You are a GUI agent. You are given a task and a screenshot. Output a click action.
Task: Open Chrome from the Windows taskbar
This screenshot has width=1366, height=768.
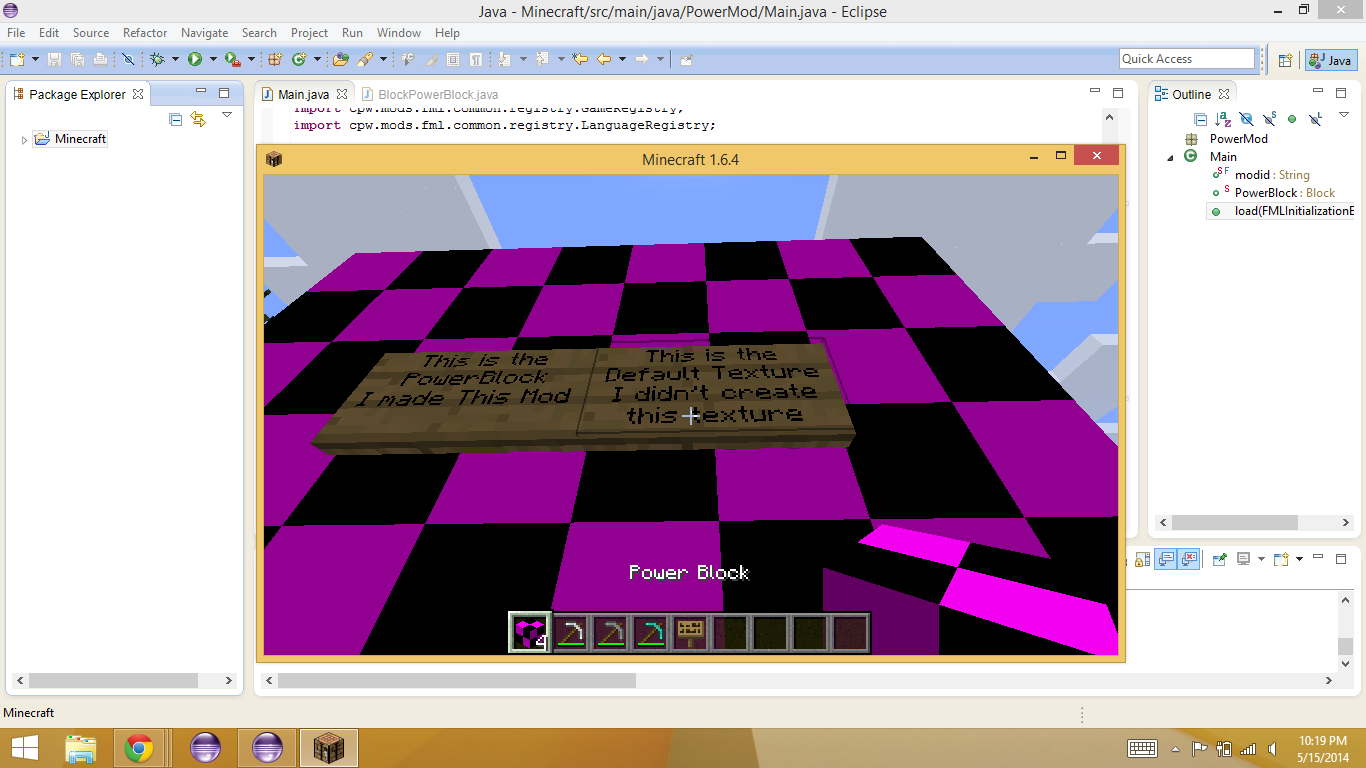(139, 747)
